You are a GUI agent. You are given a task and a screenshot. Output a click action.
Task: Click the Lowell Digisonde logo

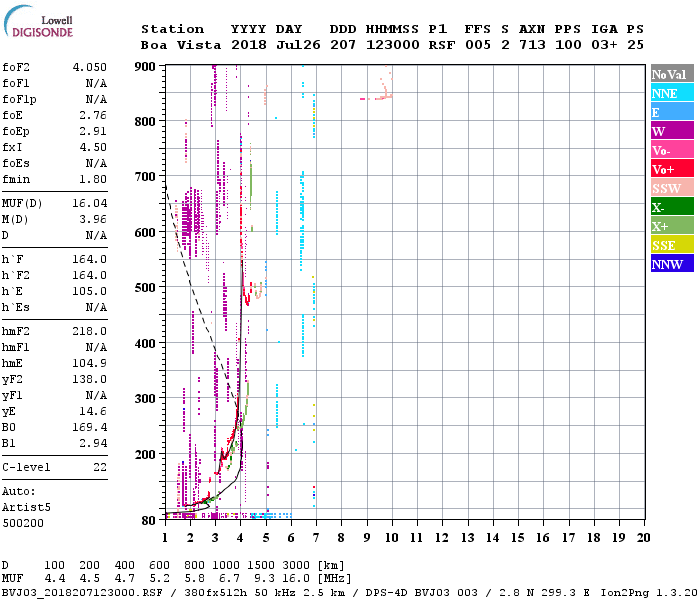[x=38, y=22]
